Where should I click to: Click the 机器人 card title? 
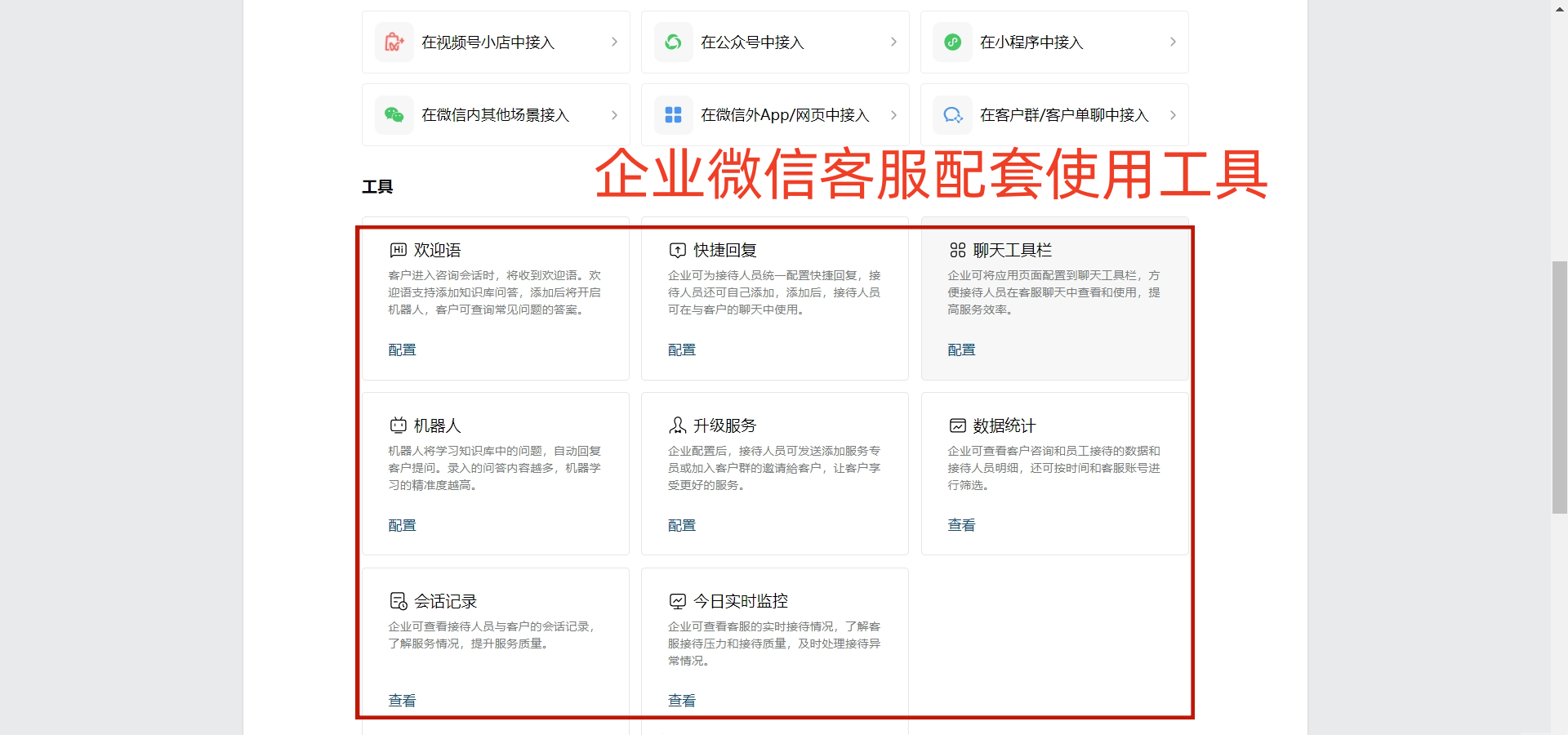click(437, 425)
